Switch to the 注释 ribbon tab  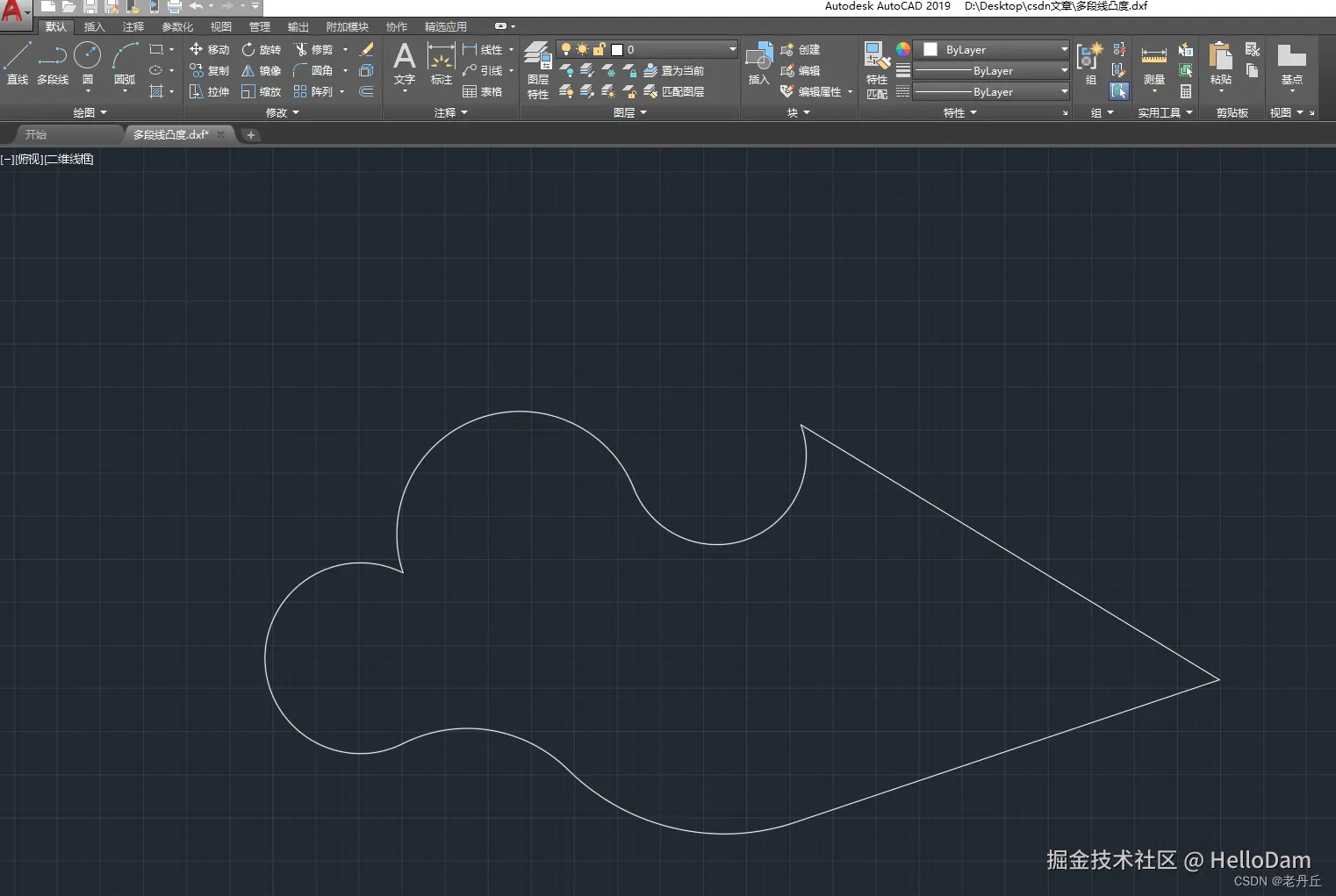pos(133,27)
